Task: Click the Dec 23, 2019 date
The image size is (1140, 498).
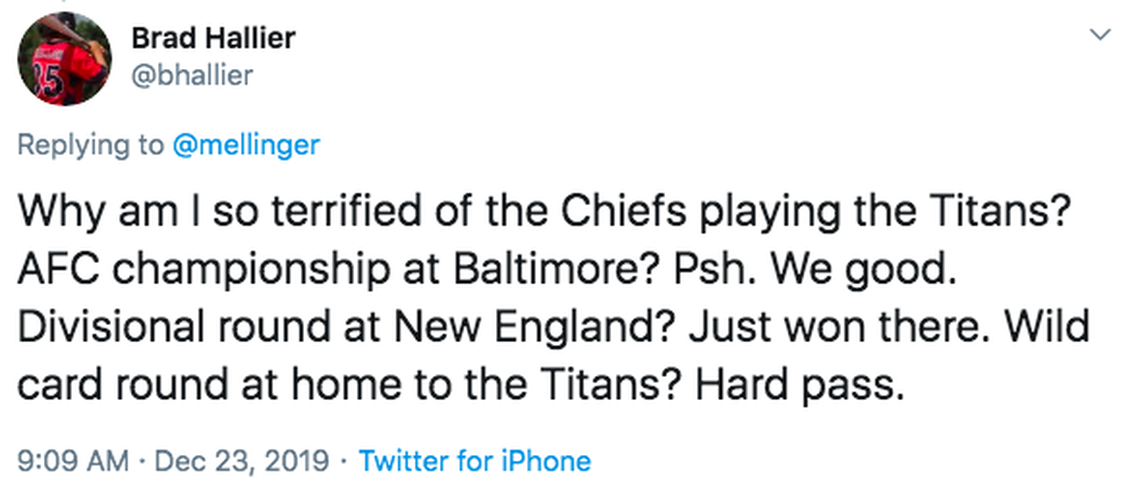Action: click(241, 461)
